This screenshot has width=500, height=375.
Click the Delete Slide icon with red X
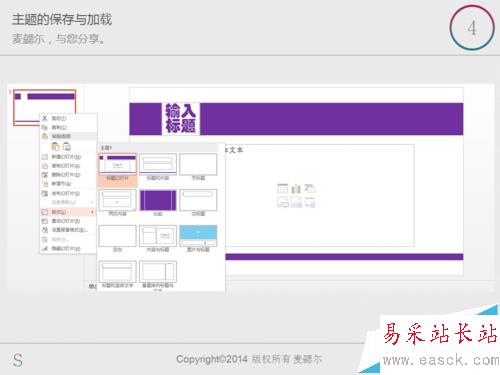click(45, 175)
